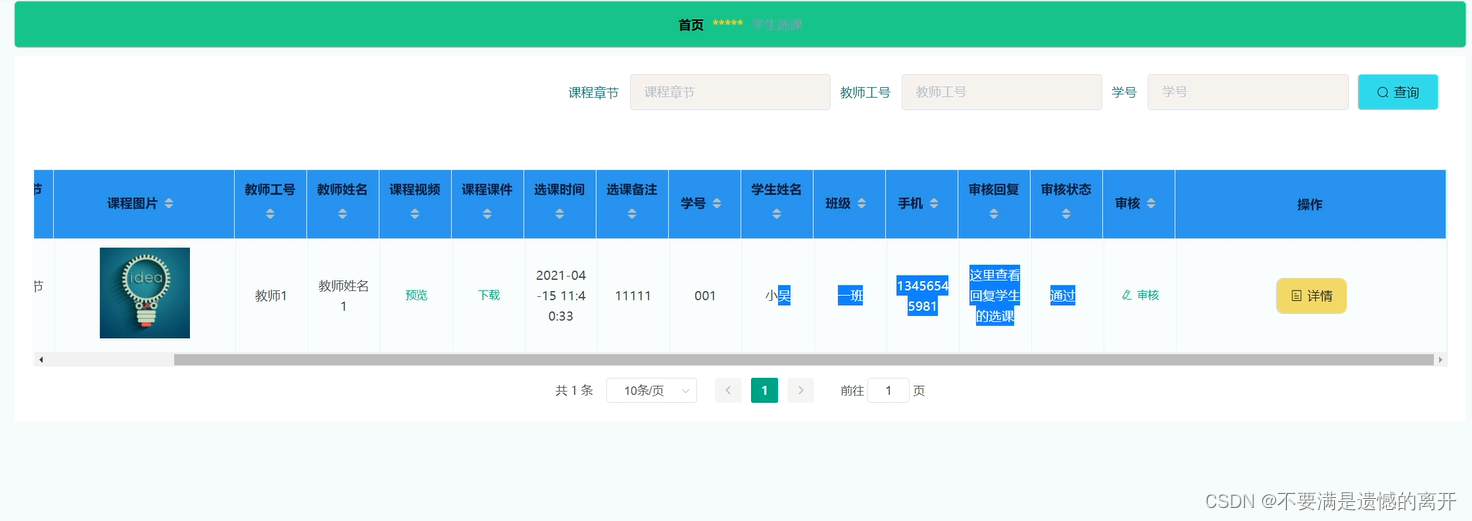The height and width of the screenshot is (521, 1472).
Task: Focus the 前往 page number input
Action: (889, 391)
